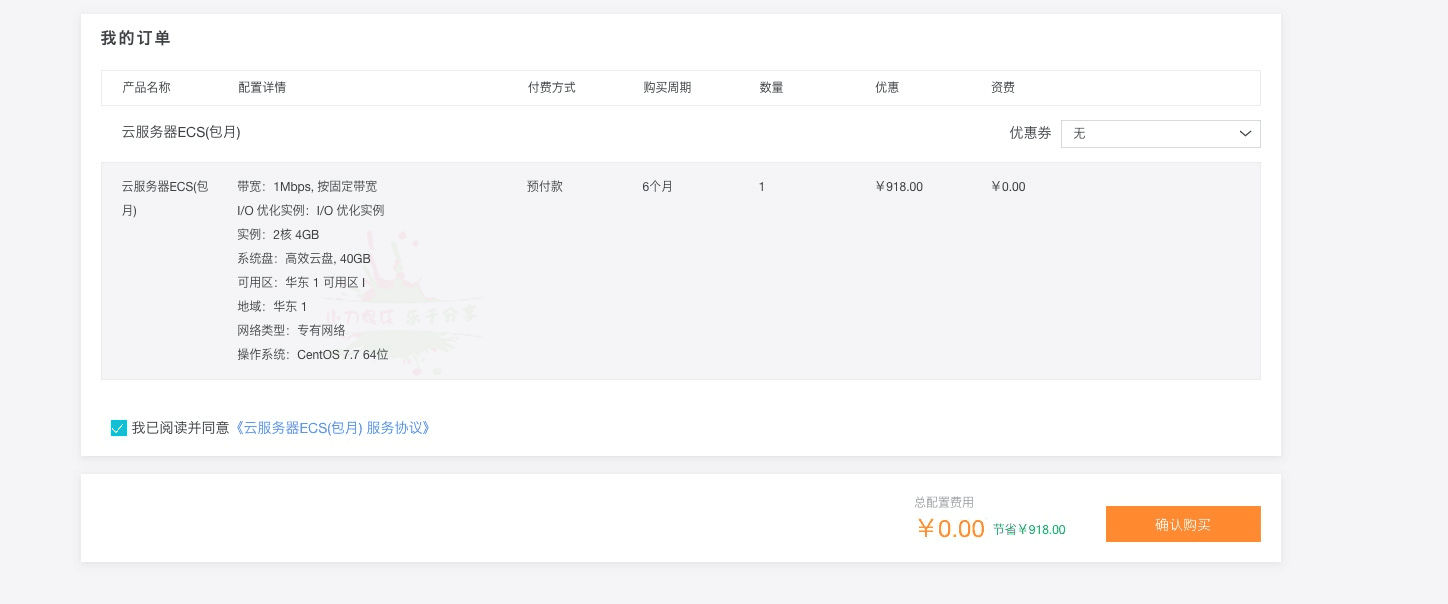Click the 操作系统 CentOS 7.7 64位 detail line
This screenshot has height=604, width=1448.
(x=313, y=355)
